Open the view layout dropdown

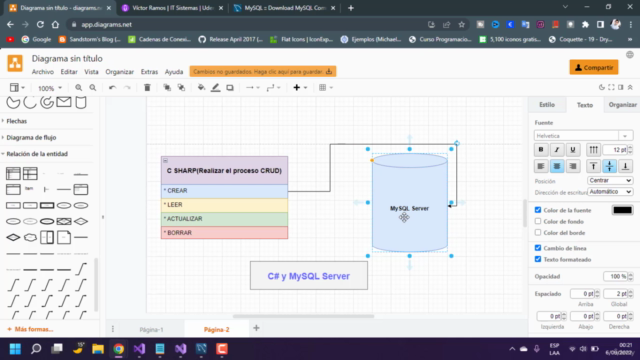pos(17,88)
